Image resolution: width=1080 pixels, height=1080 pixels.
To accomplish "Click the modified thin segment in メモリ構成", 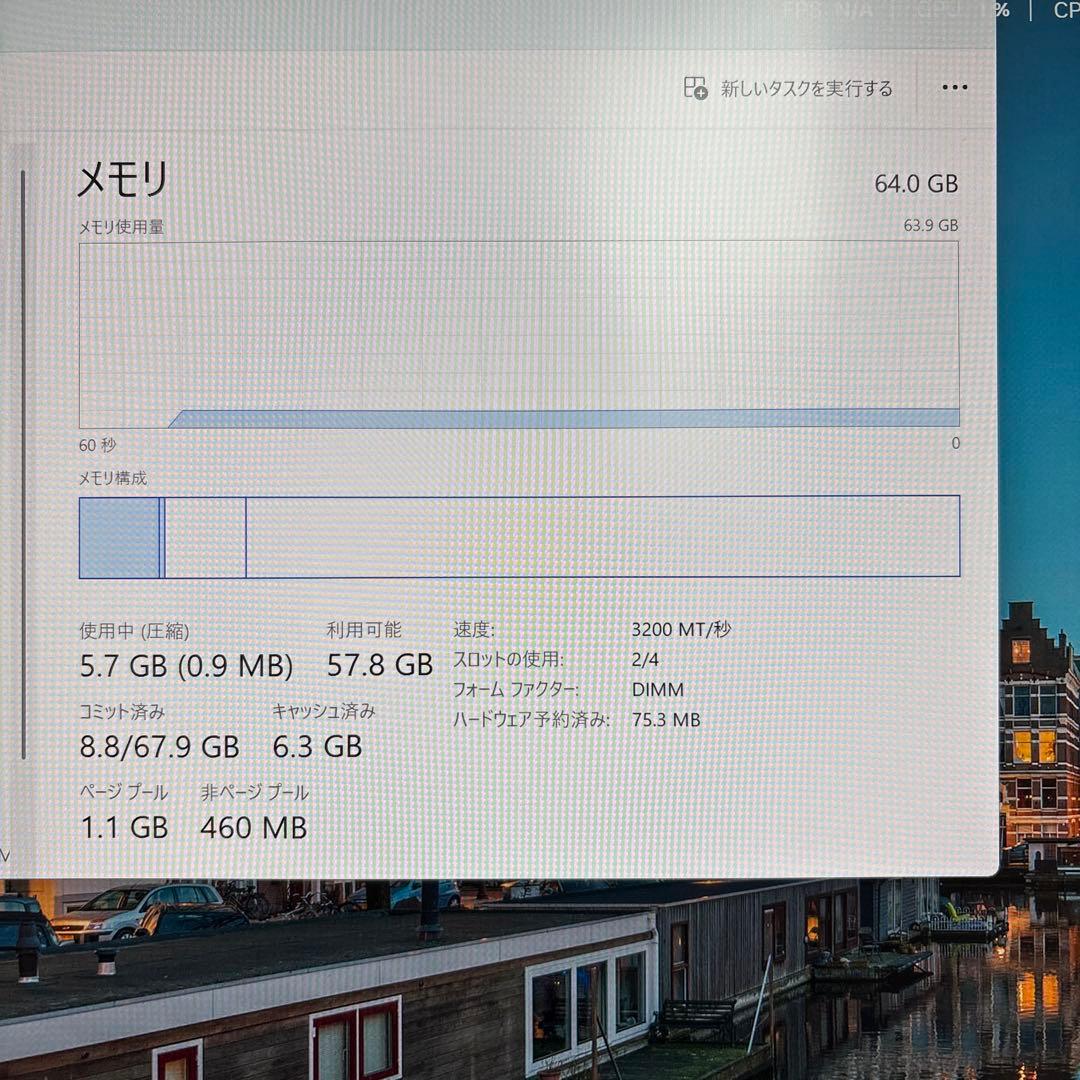I will click(163, 537).
